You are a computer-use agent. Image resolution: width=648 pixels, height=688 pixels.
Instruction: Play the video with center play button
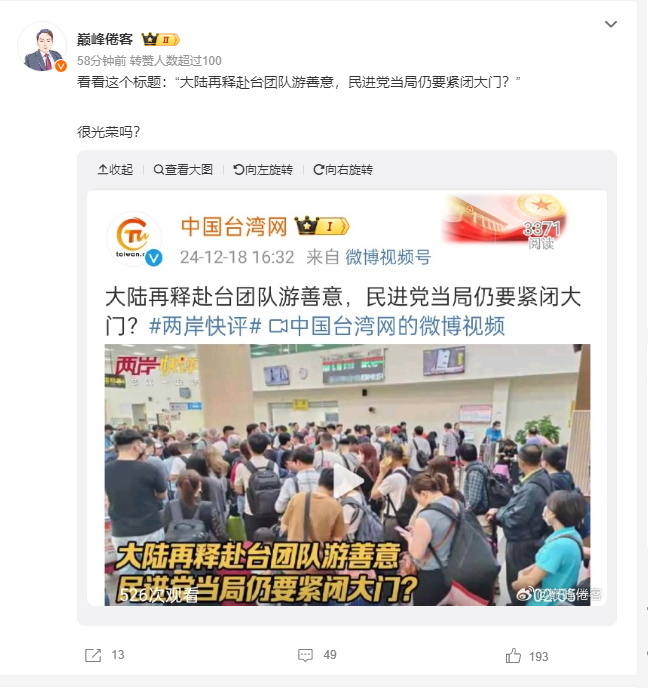pyautogui.click(x=347, y=481)
